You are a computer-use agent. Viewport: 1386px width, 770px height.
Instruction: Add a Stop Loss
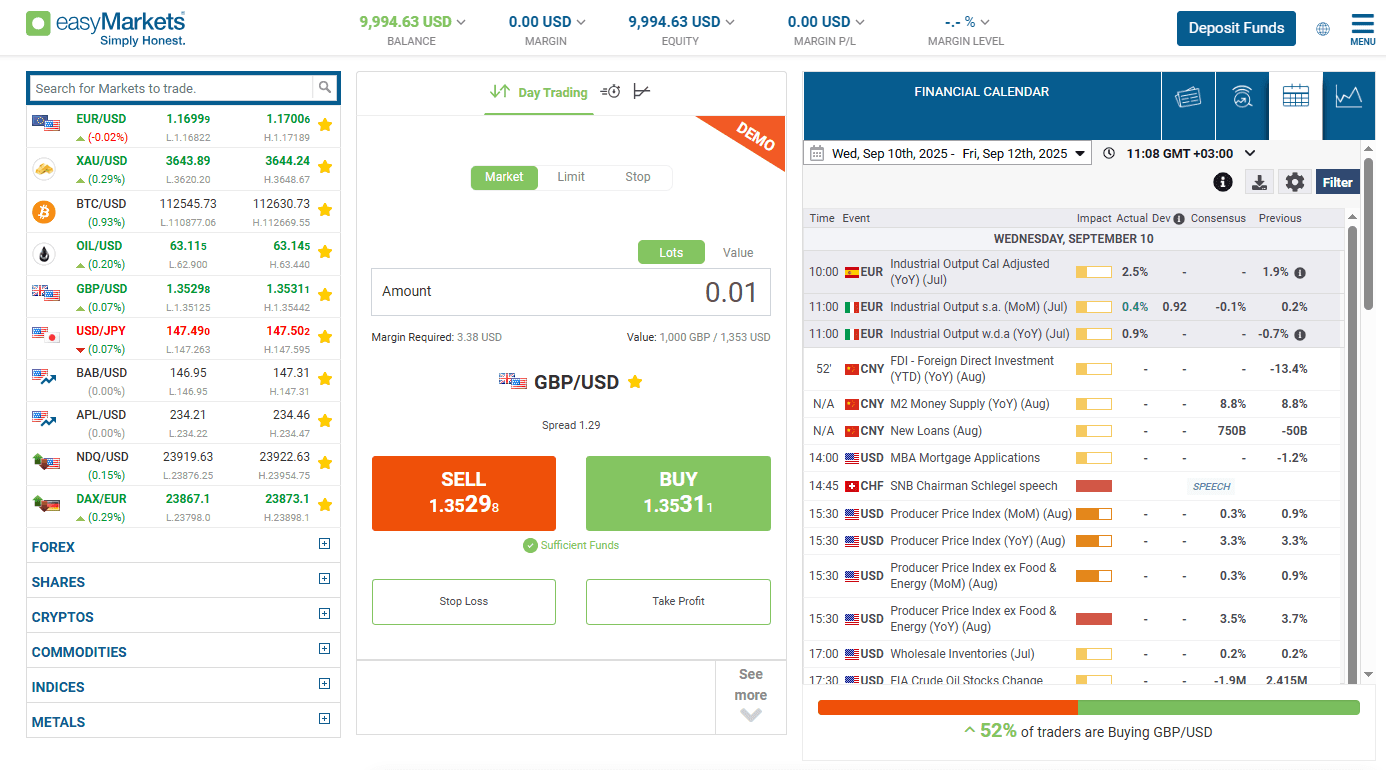(x=464, y=602)
